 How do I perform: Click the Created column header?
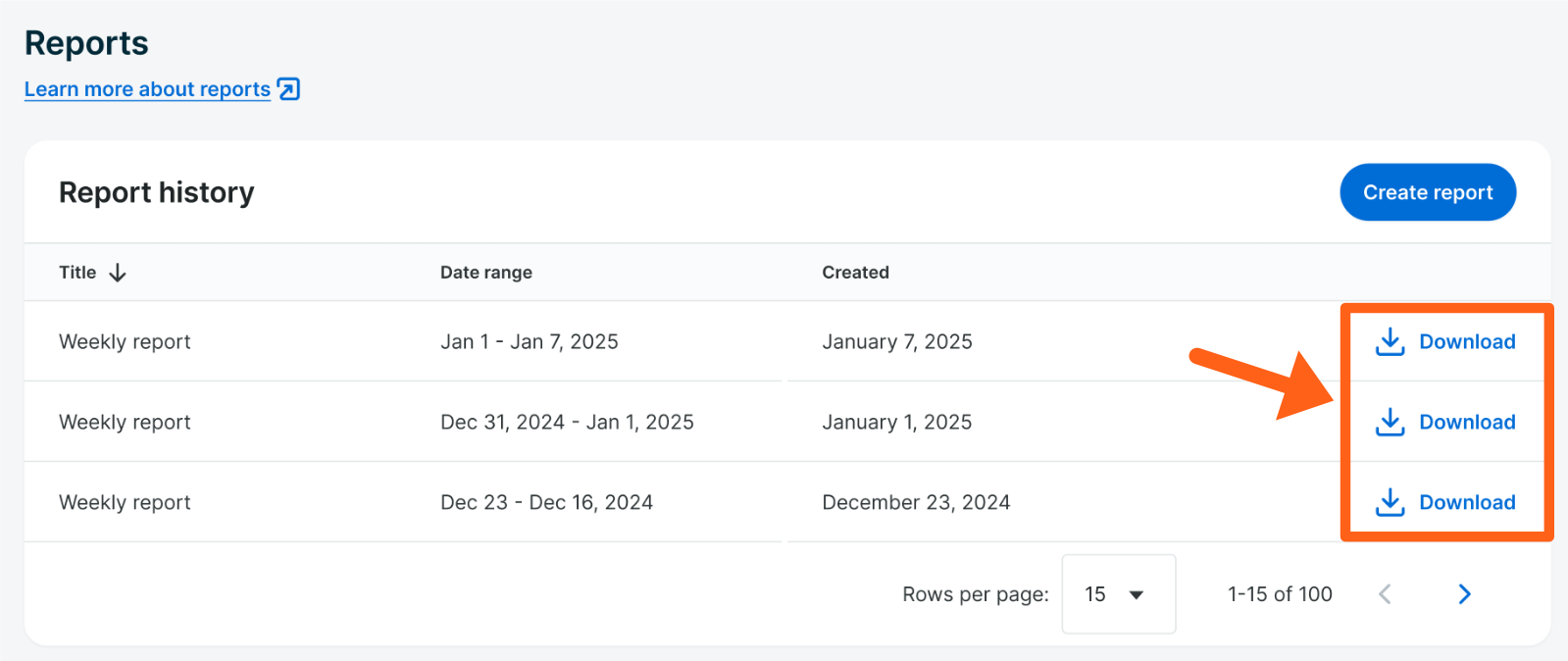coord(855,273)
